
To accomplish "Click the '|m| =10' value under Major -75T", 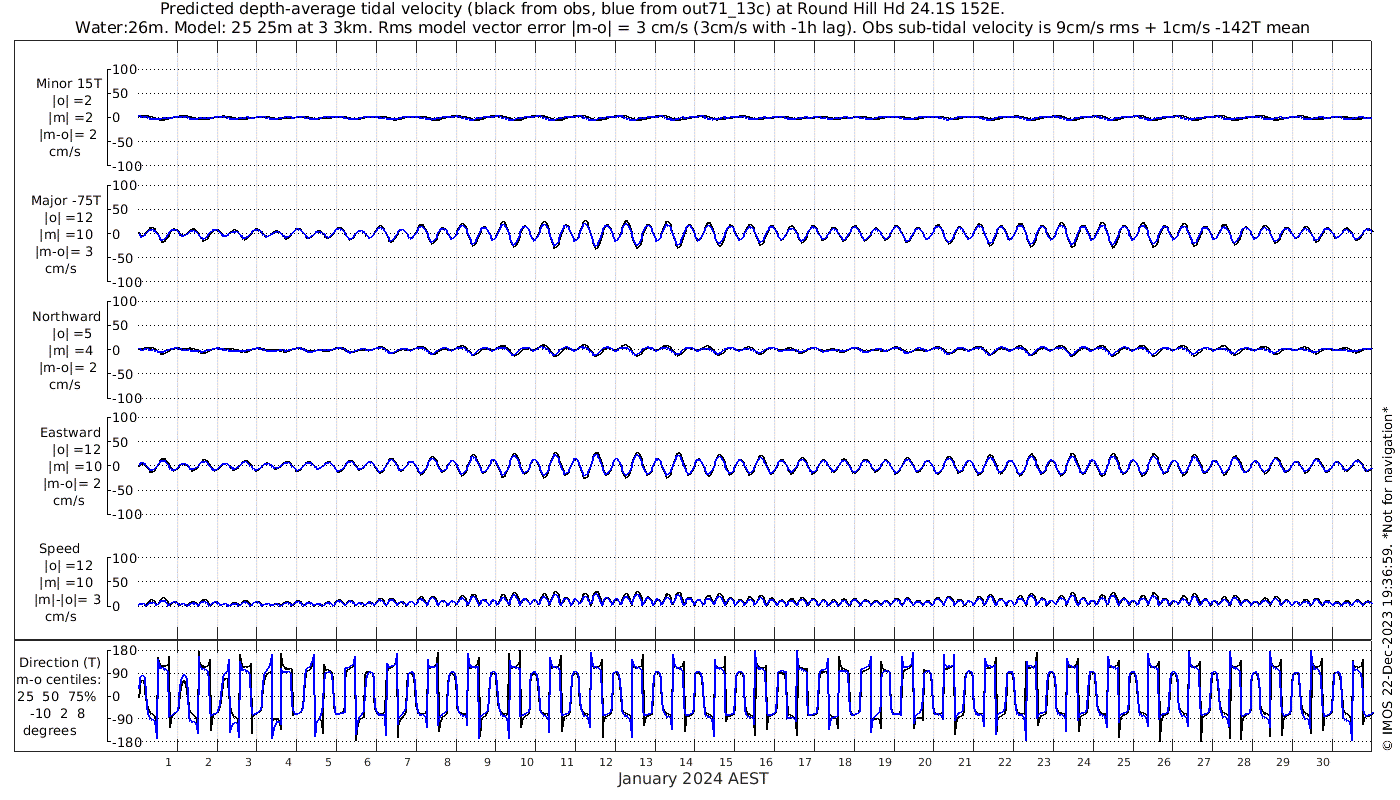I will (69, 235).
